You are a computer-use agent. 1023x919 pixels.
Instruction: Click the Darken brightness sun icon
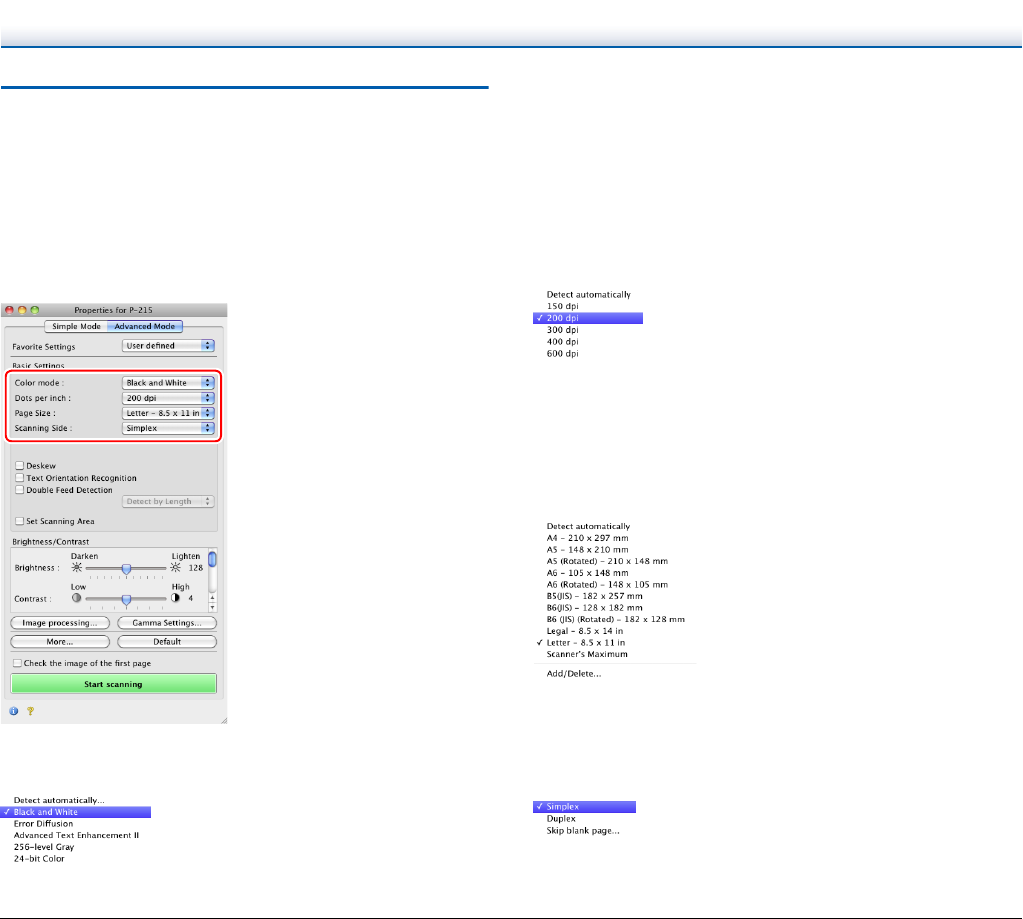(x=75, y=567)
